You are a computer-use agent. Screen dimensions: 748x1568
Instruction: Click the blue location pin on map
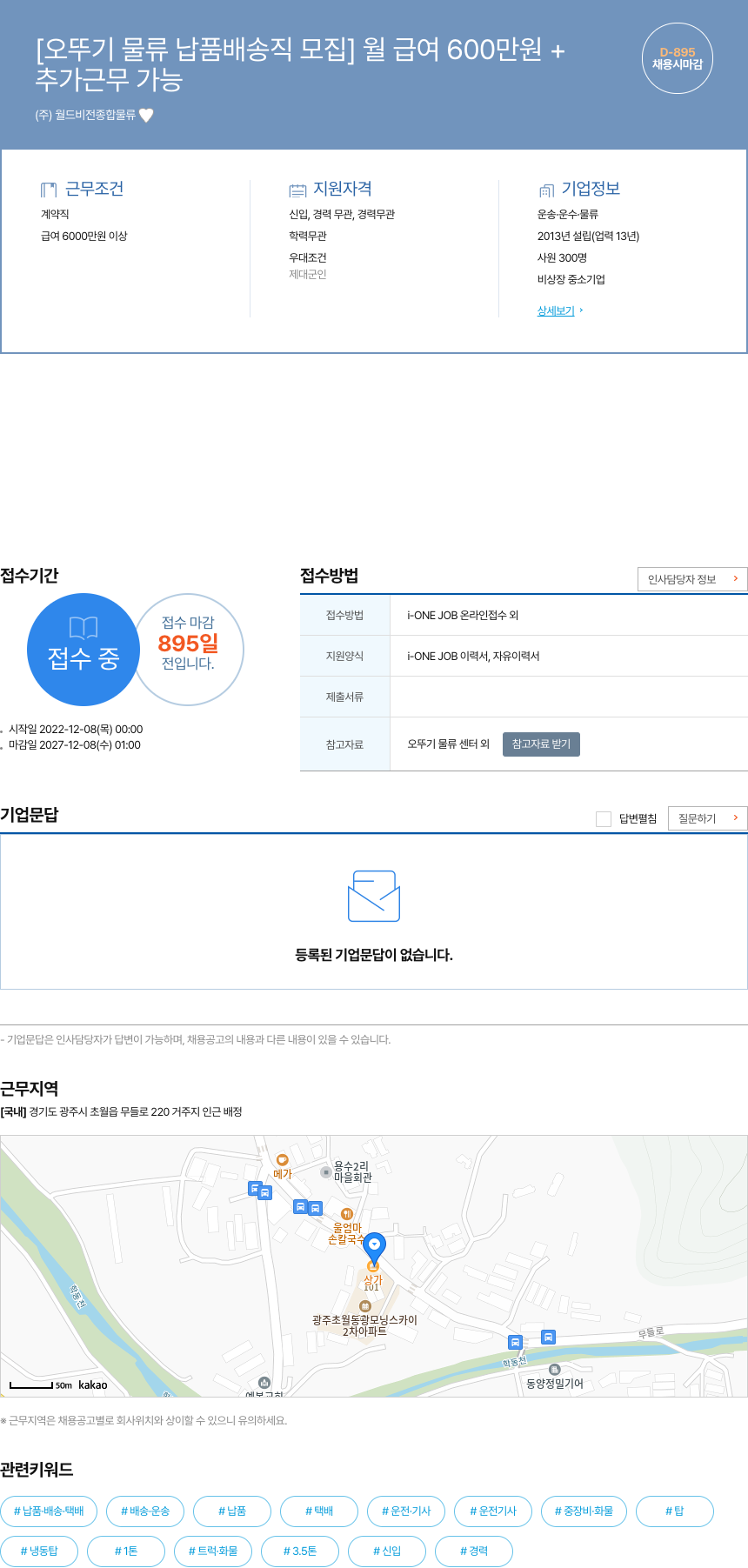click(x=374, y=1250)
